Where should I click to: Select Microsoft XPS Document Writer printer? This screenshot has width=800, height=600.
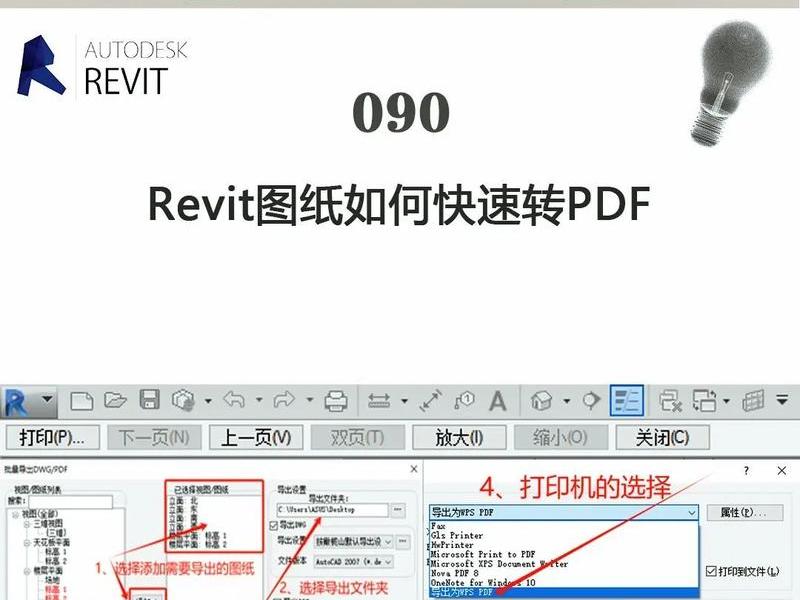coord(563,564)
